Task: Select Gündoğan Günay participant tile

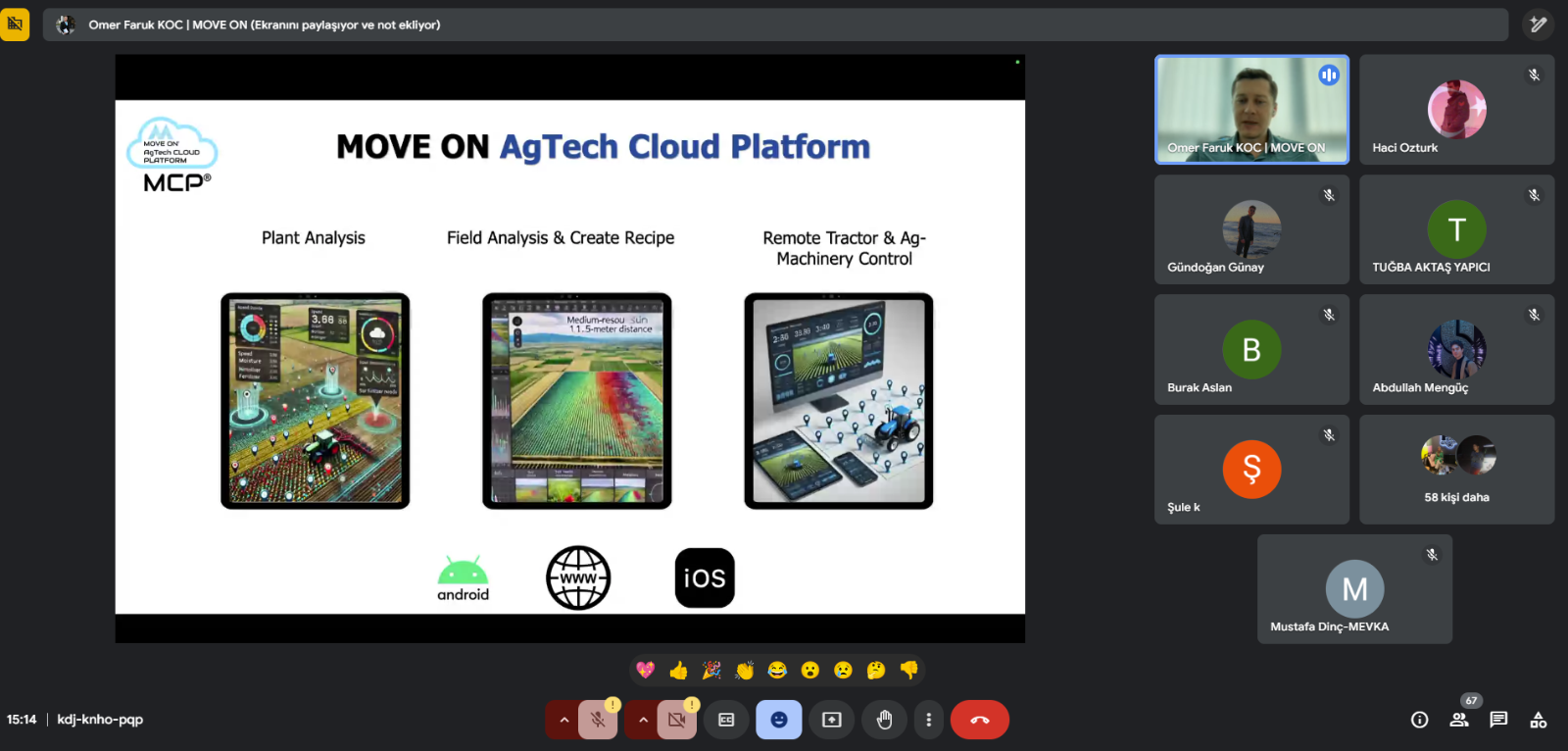Action: (1251, 229)
